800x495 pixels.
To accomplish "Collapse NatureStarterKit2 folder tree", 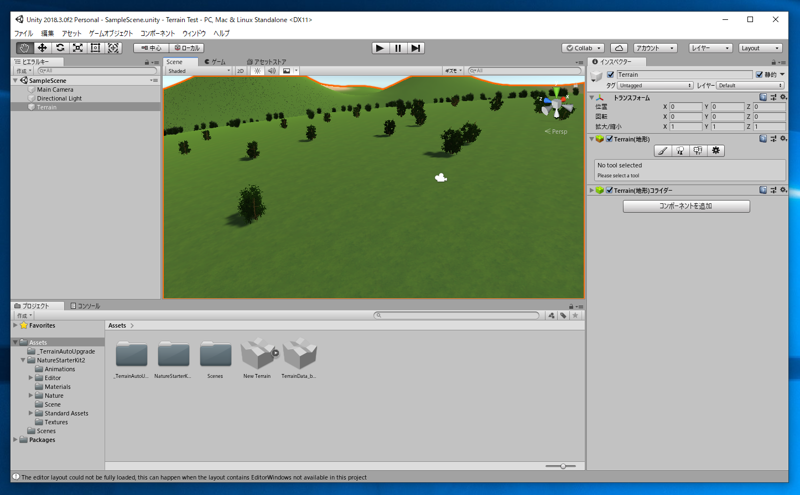I will [x=23, y=360].
